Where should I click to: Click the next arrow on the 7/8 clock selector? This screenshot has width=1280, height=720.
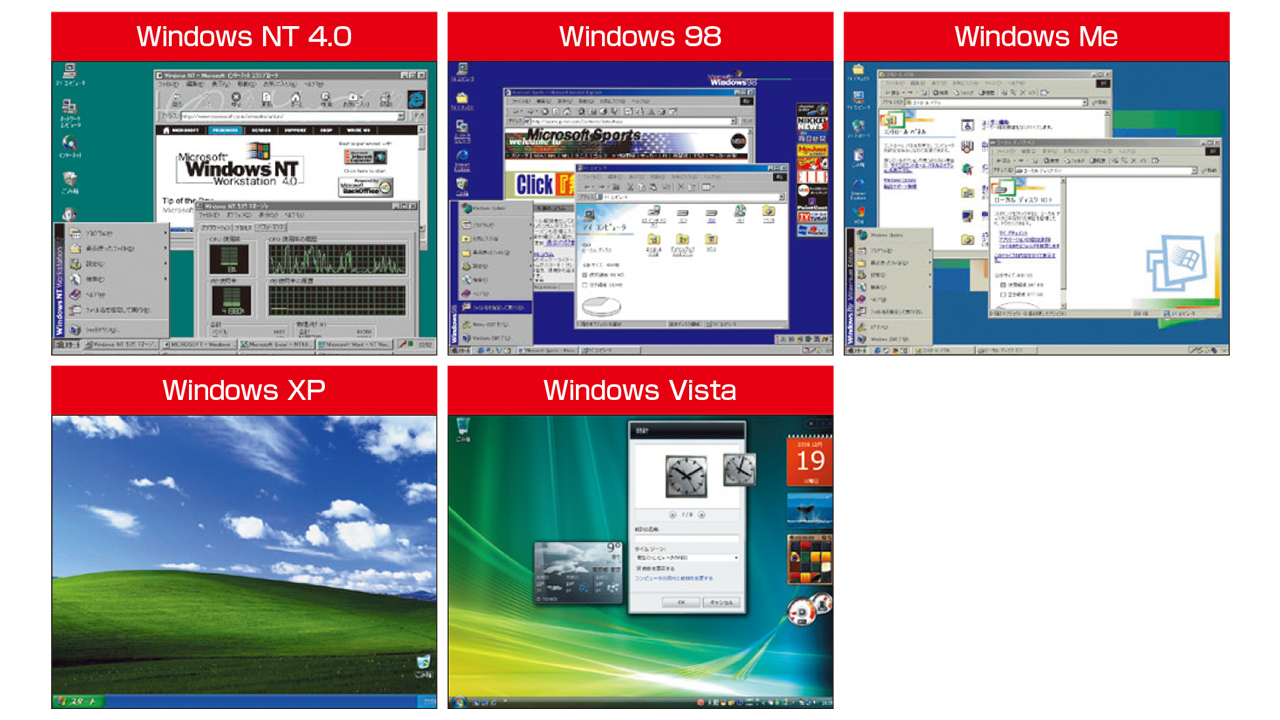(x=701, y=513)
